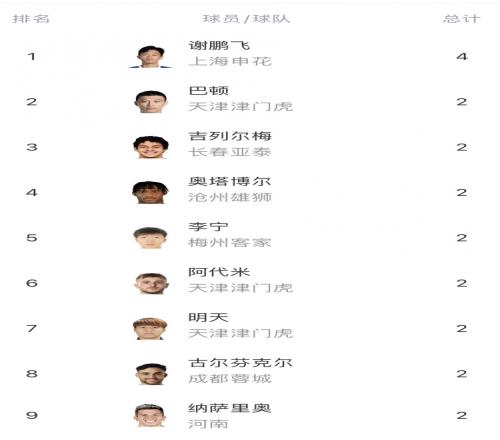Click team name 沧州雄狮
Screen dimensions: 500x440
point(230,197)
